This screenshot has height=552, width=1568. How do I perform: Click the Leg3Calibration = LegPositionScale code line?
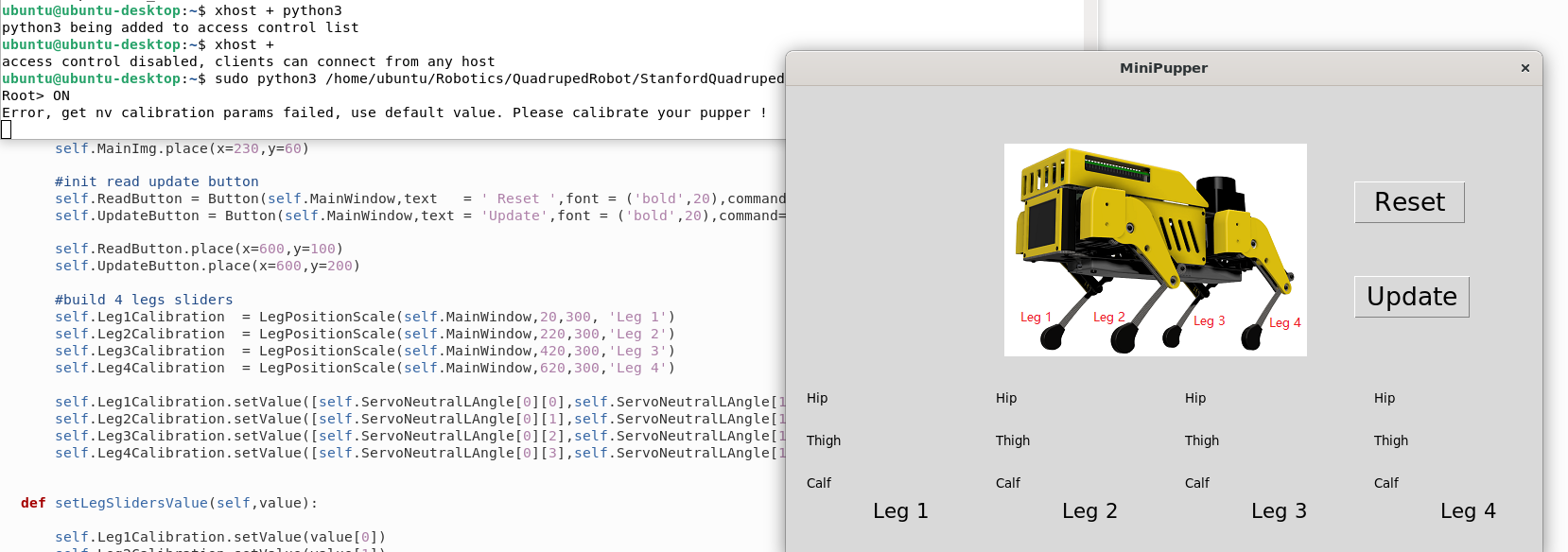365,351
